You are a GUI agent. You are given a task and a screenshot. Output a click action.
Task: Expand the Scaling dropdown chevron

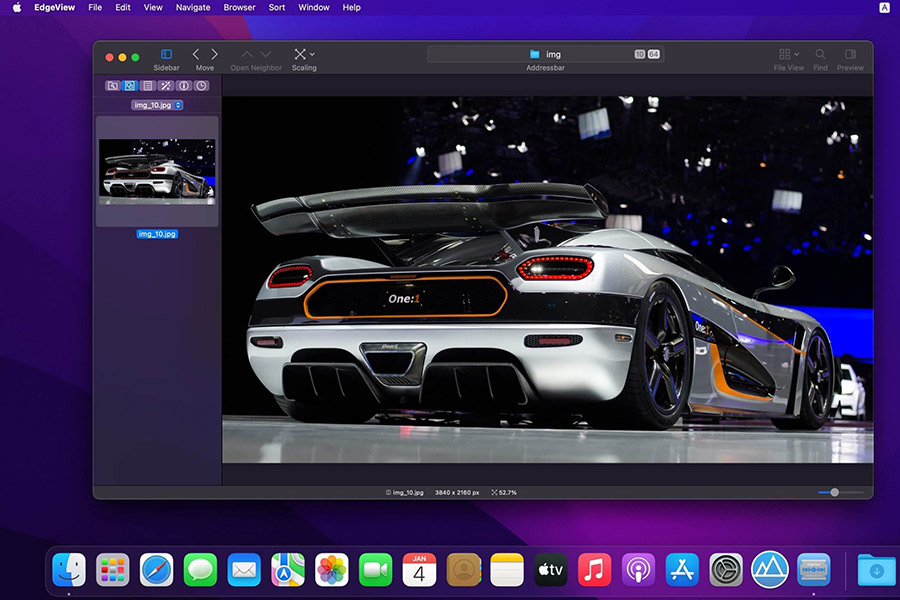(x=313, y=54)
